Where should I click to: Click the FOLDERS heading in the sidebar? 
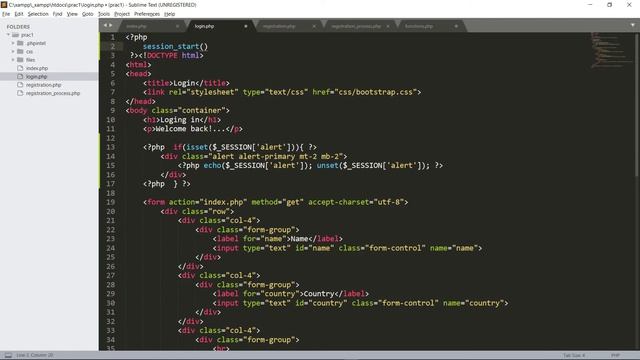(x=18, y=27)
